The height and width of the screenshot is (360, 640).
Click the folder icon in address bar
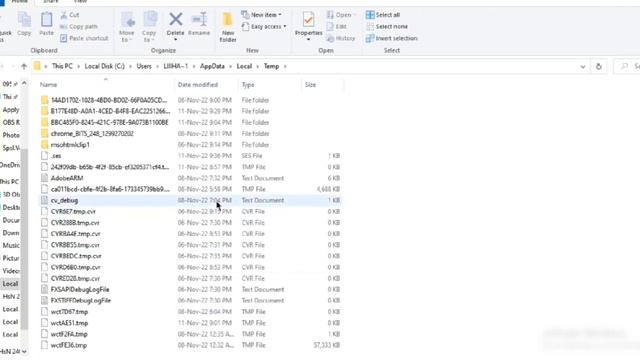(37, 66)
